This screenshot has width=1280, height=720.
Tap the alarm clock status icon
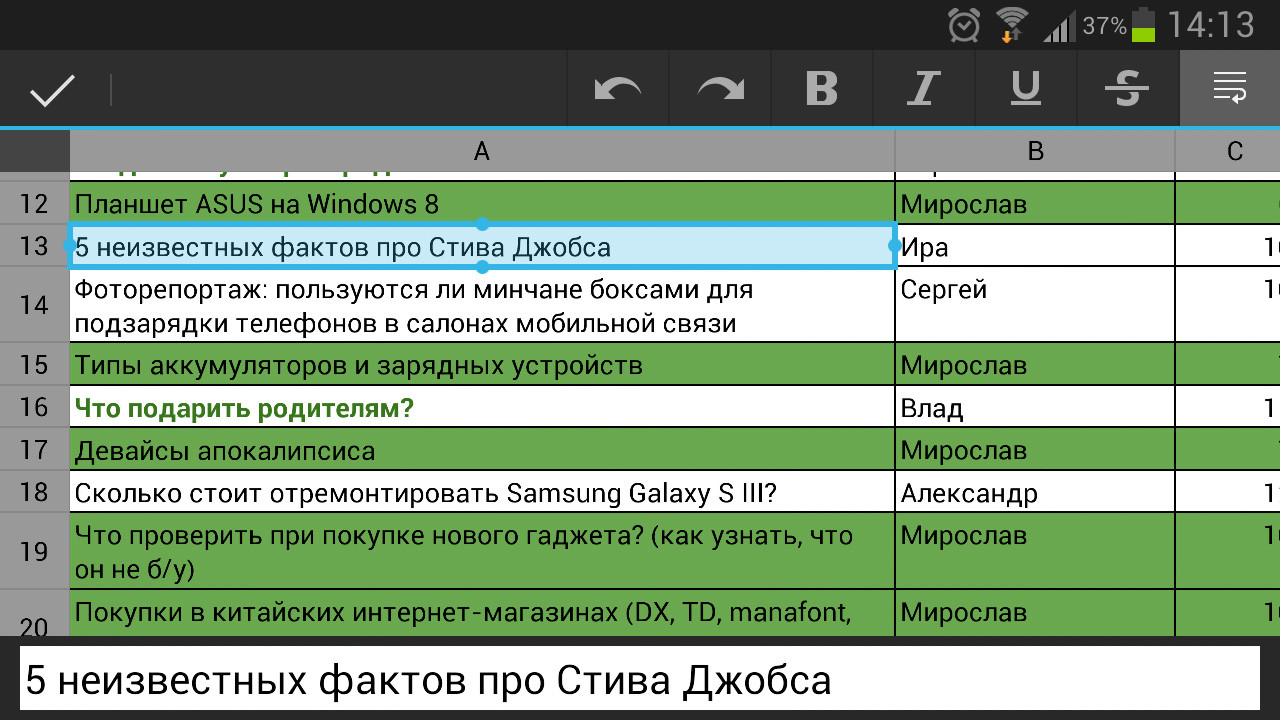coord(964,25)
